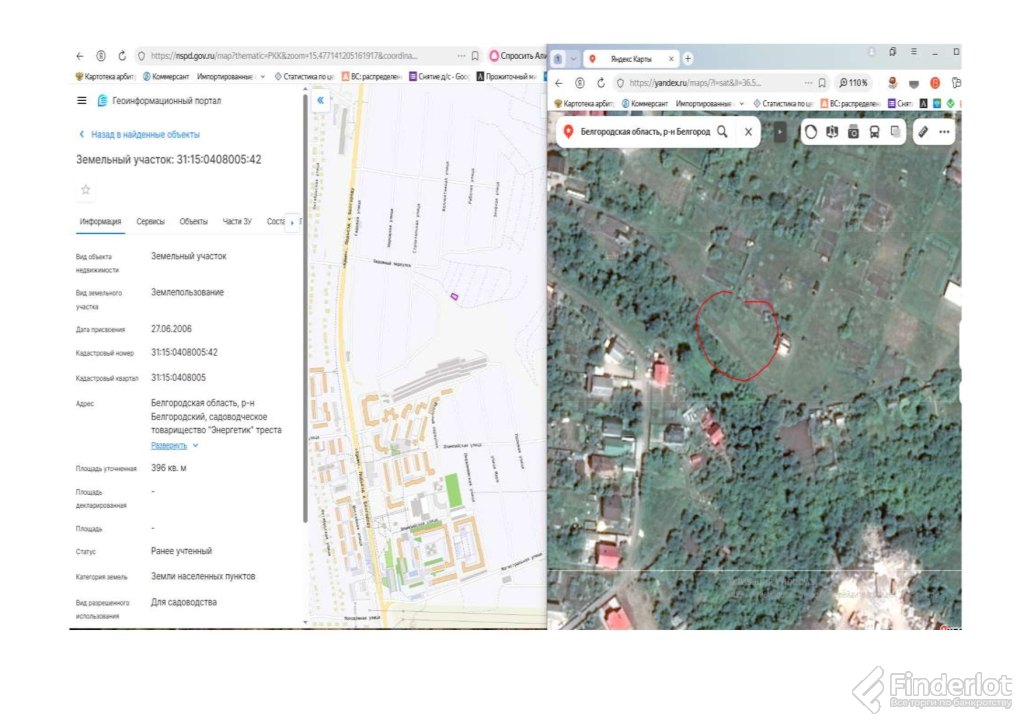Go back via Назад в найденные объекты

tap(139, 134)
